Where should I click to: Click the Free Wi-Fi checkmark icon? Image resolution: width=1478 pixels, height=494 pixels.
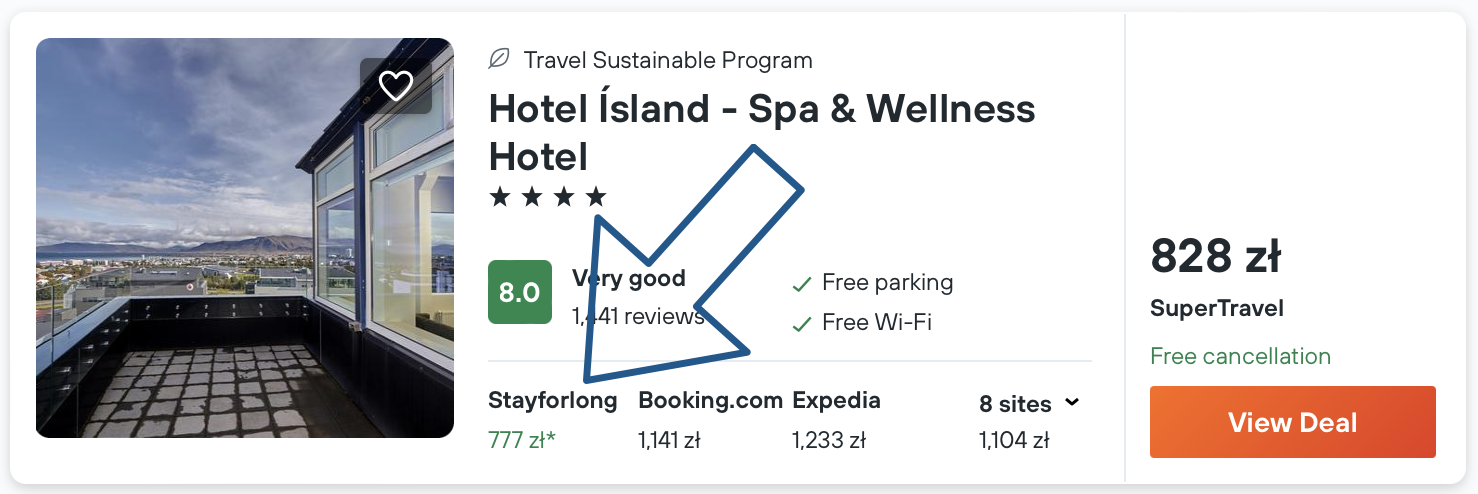point(801,324)
